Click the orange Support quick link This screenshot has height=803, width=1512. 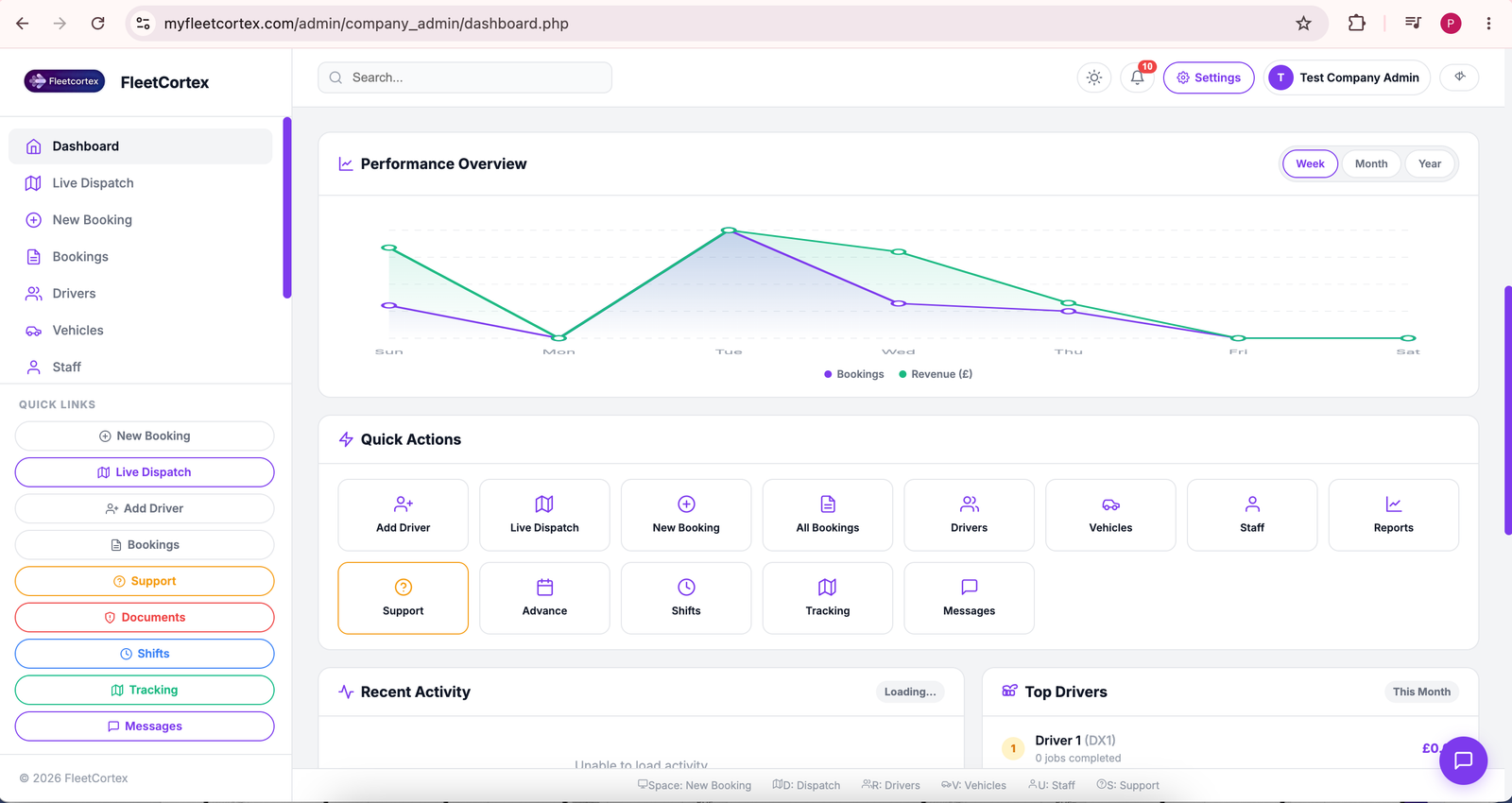(x=145, y=581)
